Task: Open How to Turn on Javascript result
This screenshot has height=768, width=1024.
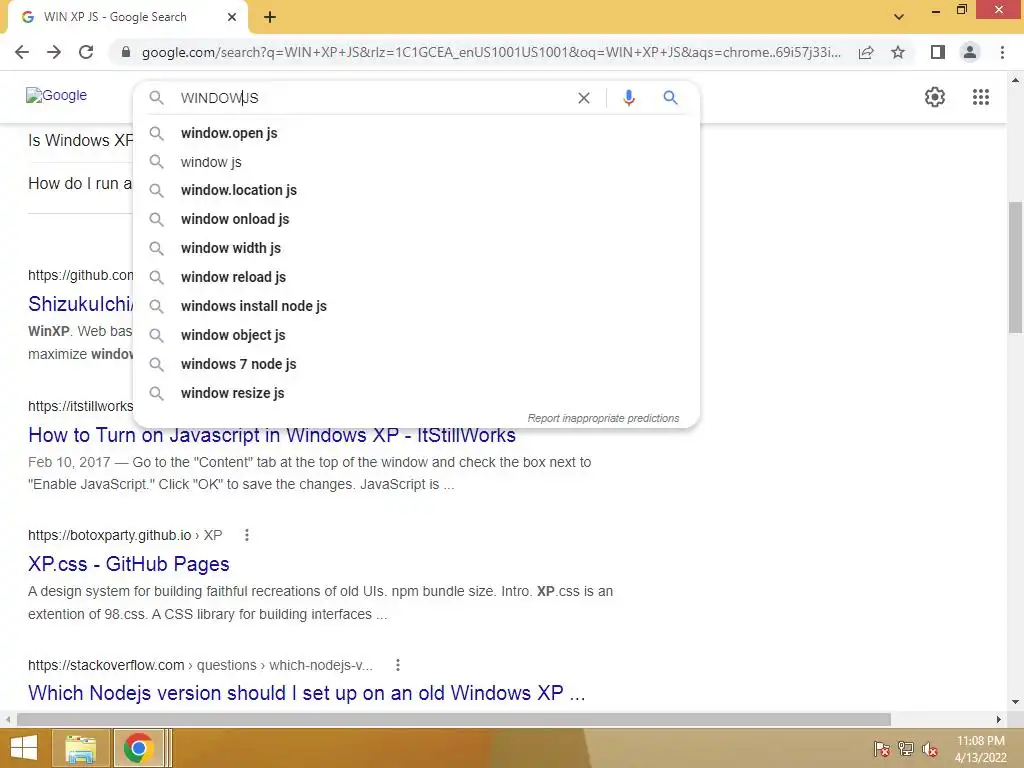Action: click(x=272, y=435)
